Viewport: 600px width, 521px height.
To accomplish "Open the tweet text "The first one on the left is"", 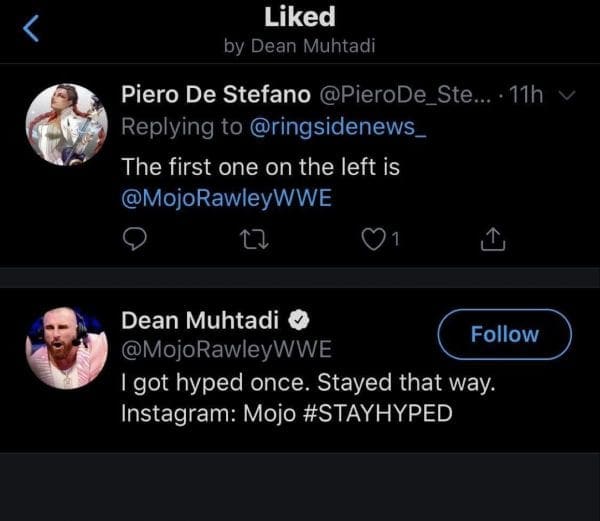I will click(x=260, y=166).
